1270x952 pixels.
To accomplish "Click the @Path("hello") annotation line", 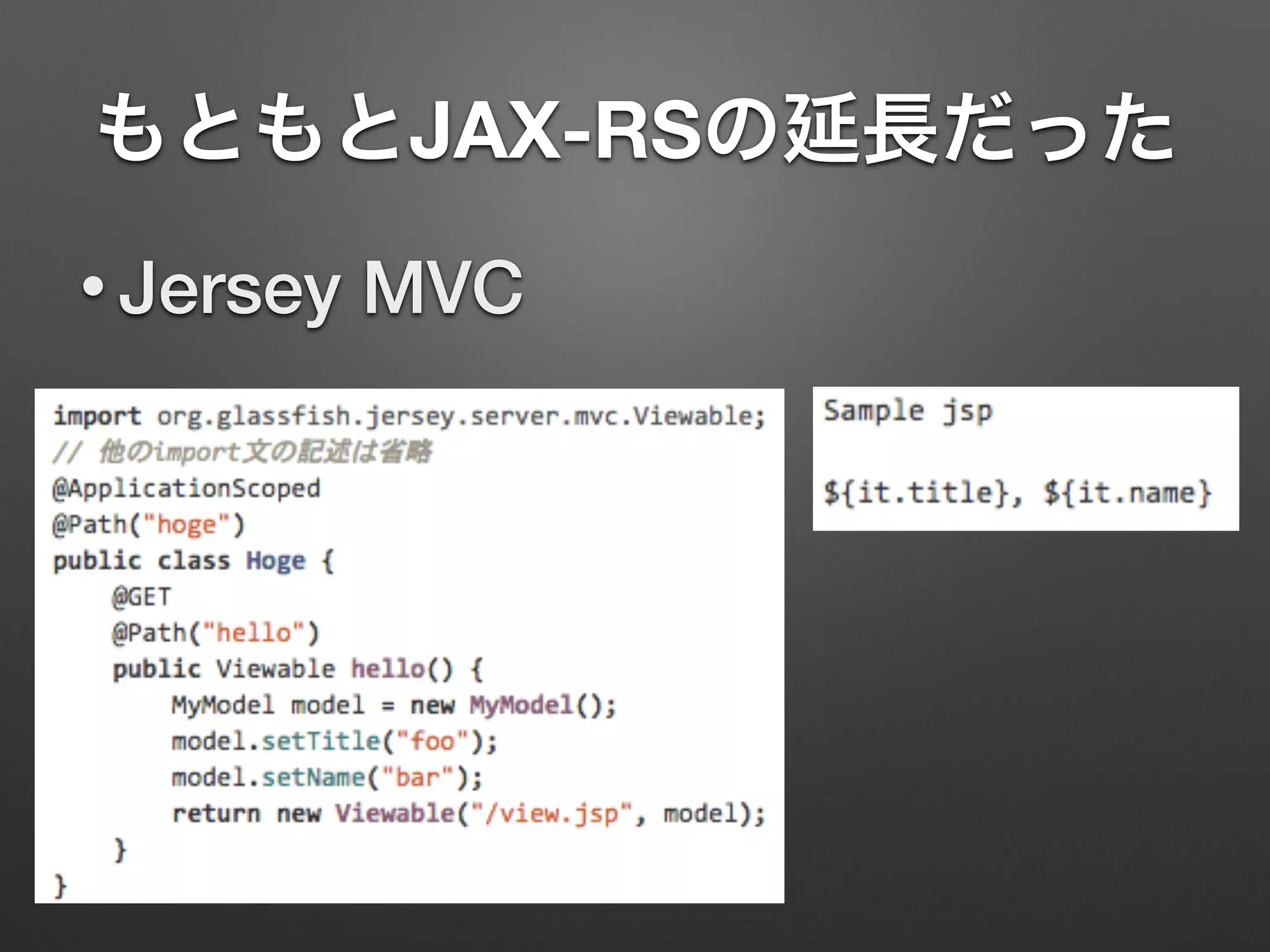I will [x=216, y=633].
